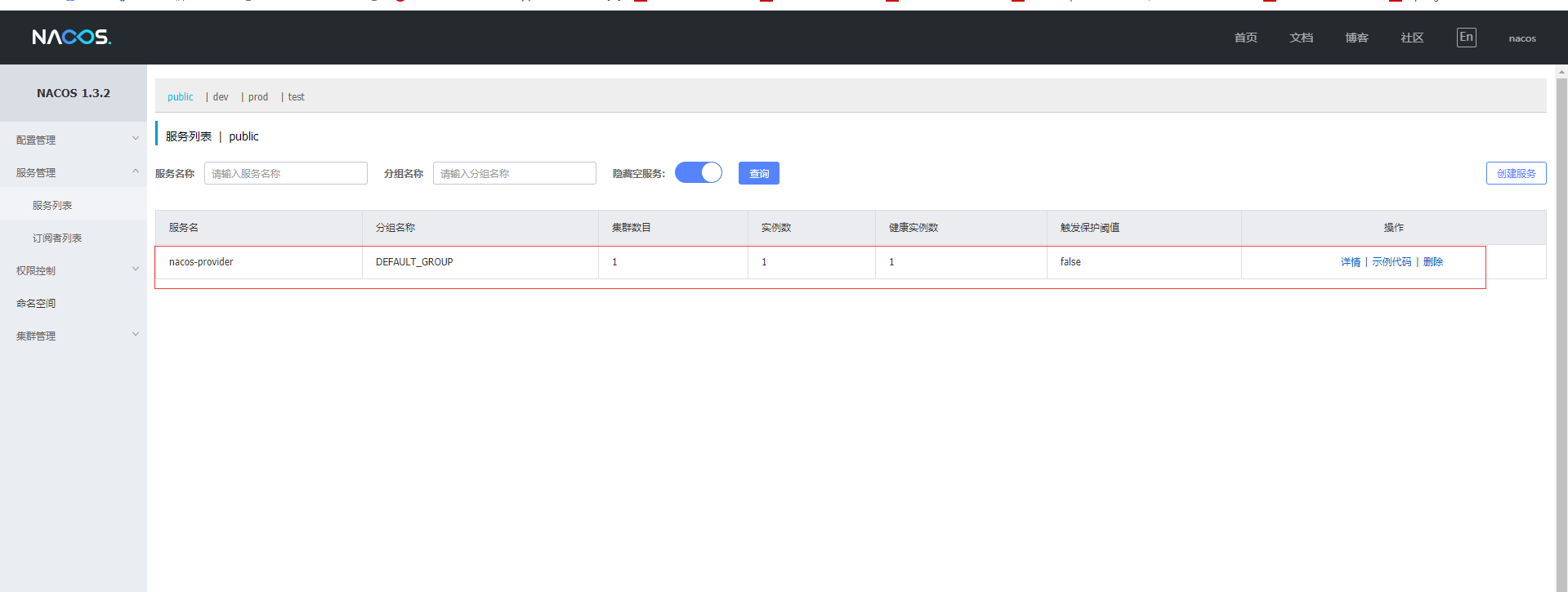Screen dimensions: 1568x592
Task: Click the 实例数 column header
Action: (812, 228)
